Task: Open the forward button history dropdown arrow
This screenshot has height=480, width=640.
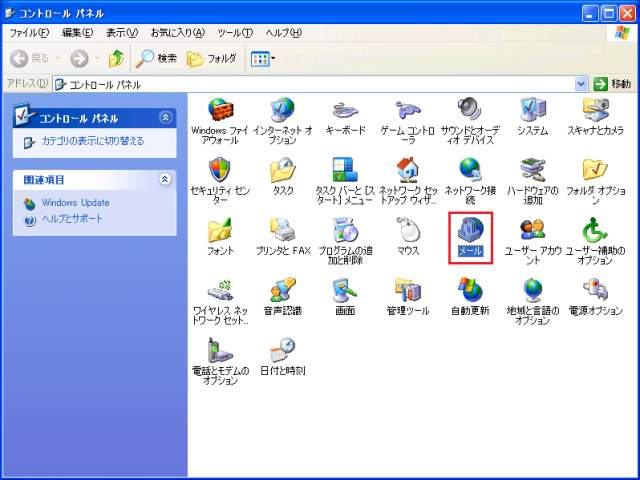Action: click(x=97, y=59)
